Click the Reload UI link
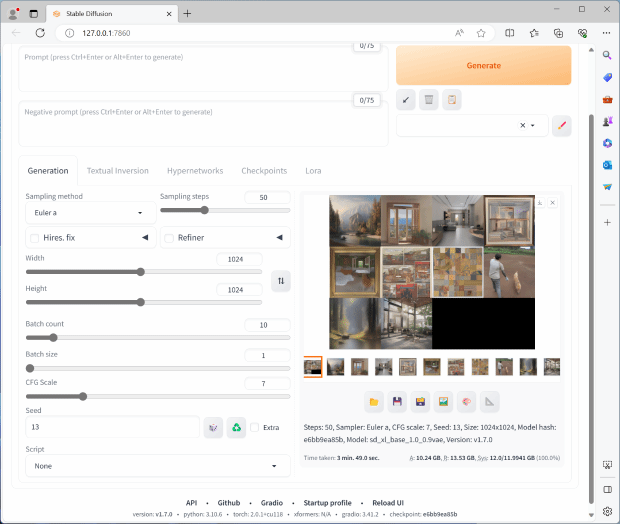Image resolution: width=620 pixels, height=524 pixels. pyautogui.click(x=388, y=503)
